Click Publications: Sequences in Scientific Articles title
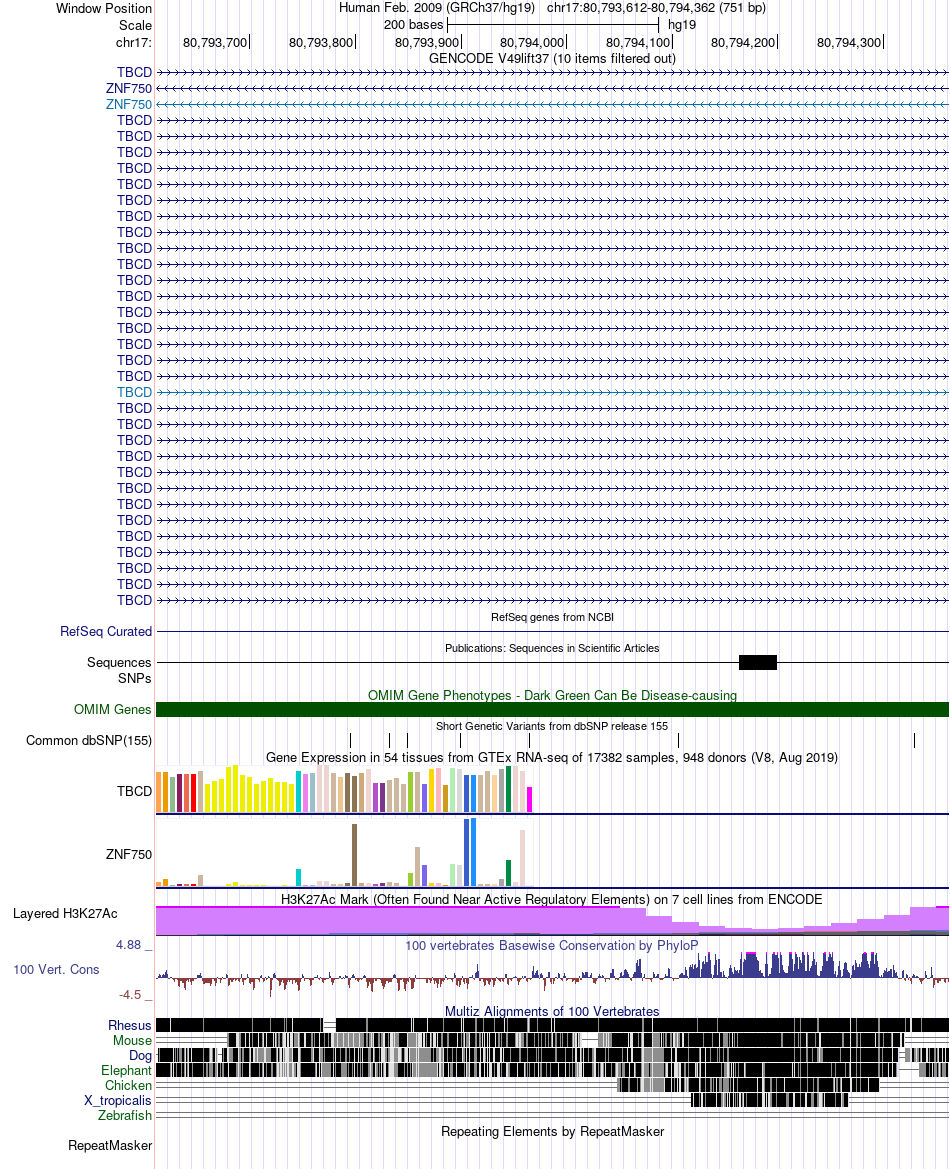 click(553, 649)
